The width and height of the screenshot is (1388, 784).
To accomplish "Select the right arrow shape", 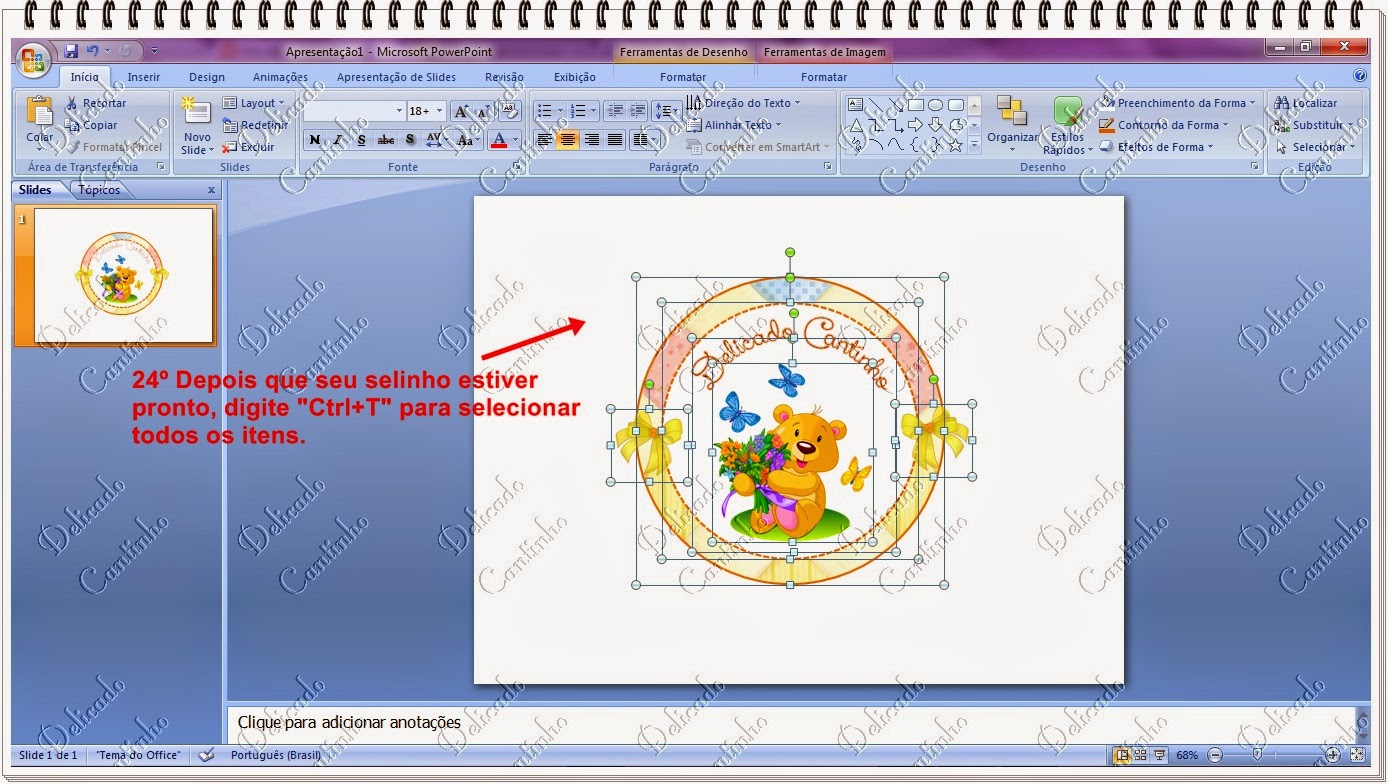I will (x=915, y=125).
